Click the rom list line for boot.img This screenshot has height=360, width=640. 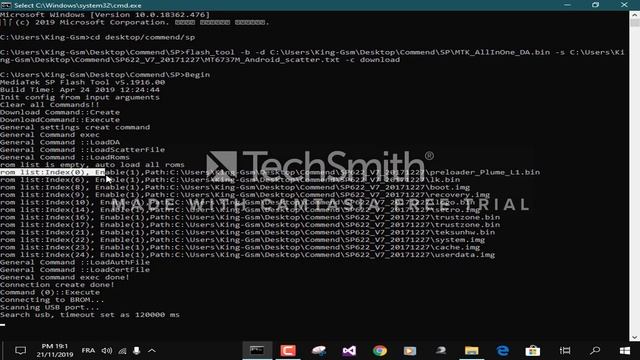(235, 187)
